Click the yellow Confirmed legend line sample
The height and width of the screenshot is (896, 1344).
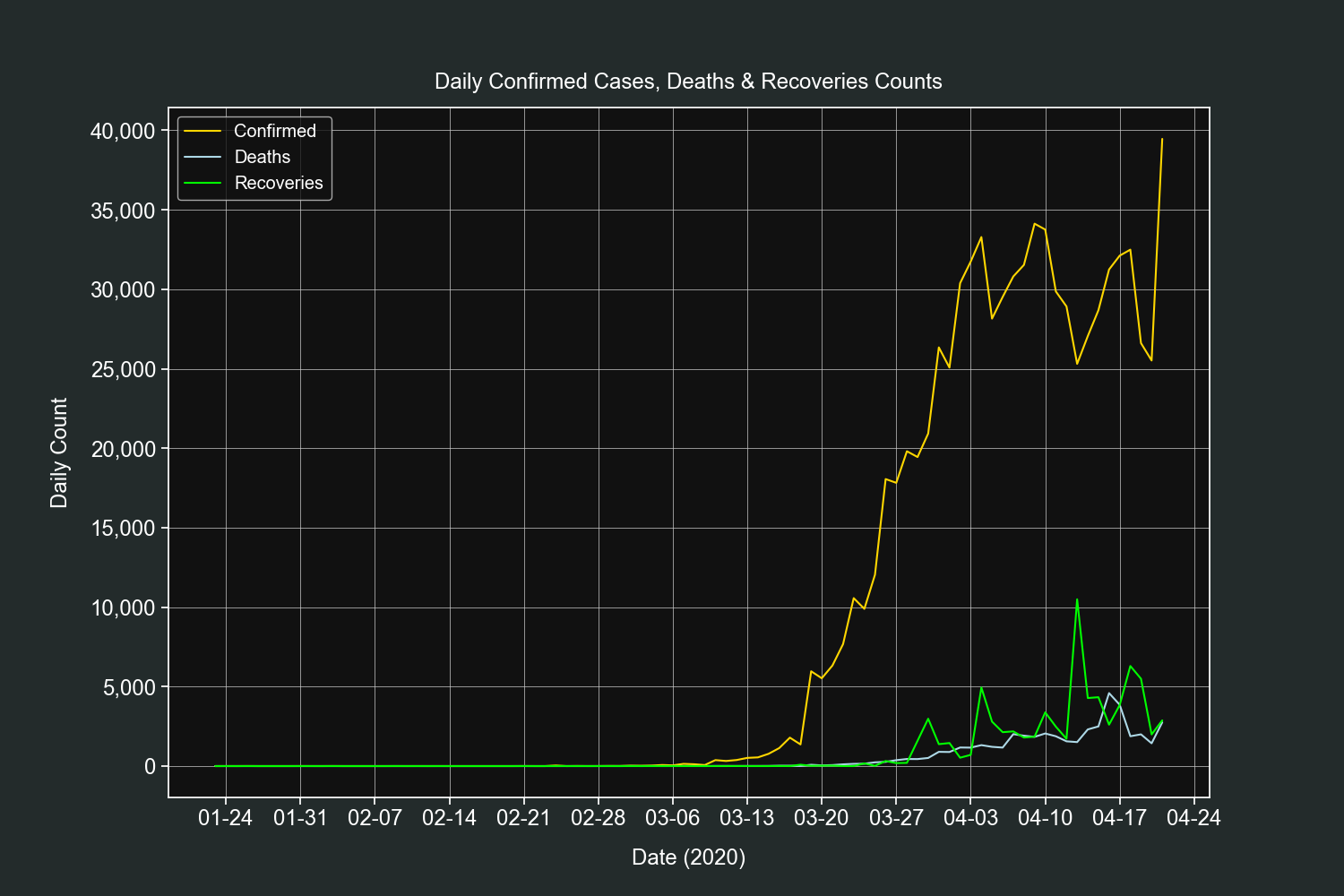click(202, 131)
